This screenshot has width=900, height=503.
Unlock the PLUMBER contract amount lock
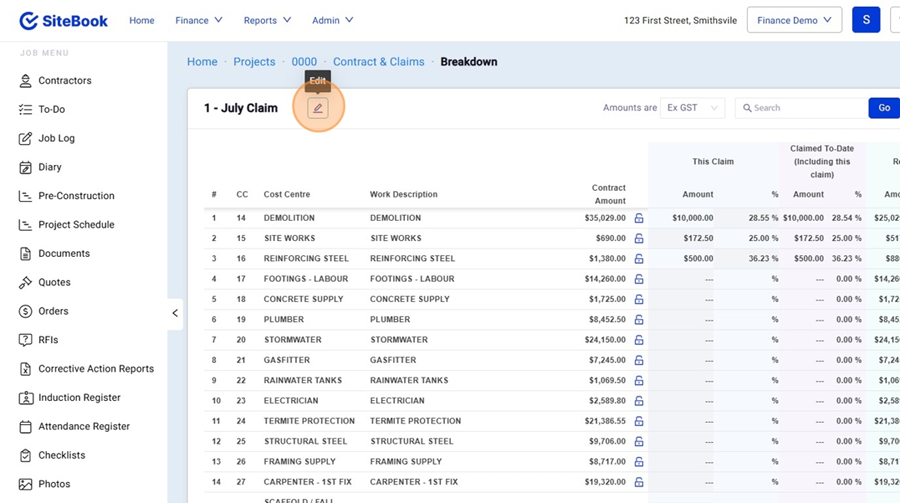[639, 320]
